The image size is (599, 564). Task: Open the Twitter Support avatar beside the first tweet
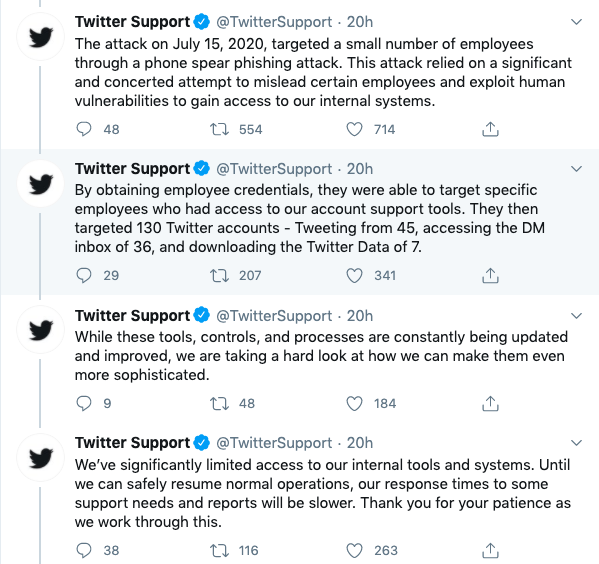tap(40, 37)
